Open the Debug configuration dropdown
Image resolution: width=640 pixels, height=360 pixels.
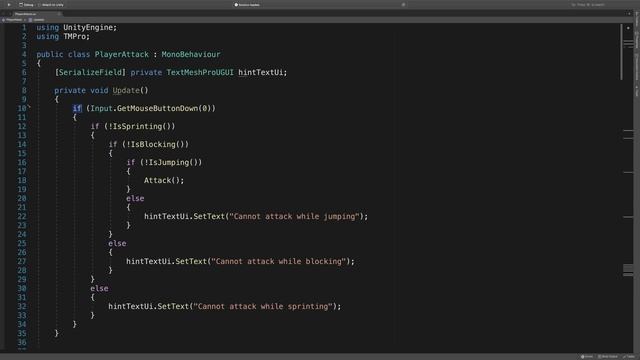click(27, 5)
